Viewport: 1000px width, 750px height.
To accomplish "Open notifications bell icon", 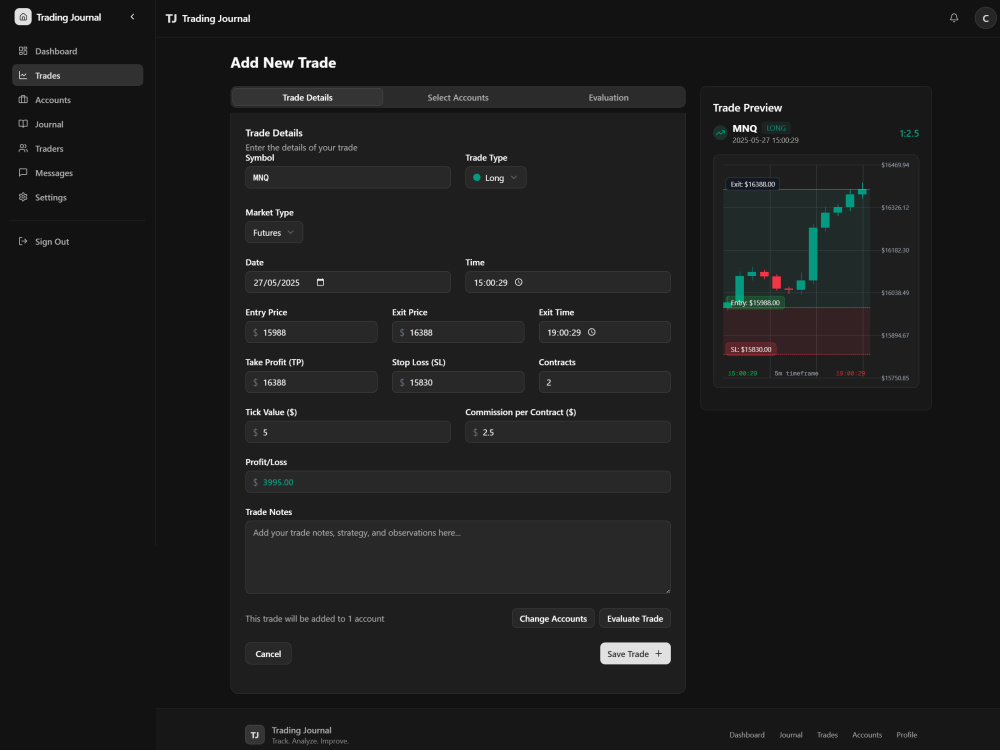I will click(x=953, y=18).
